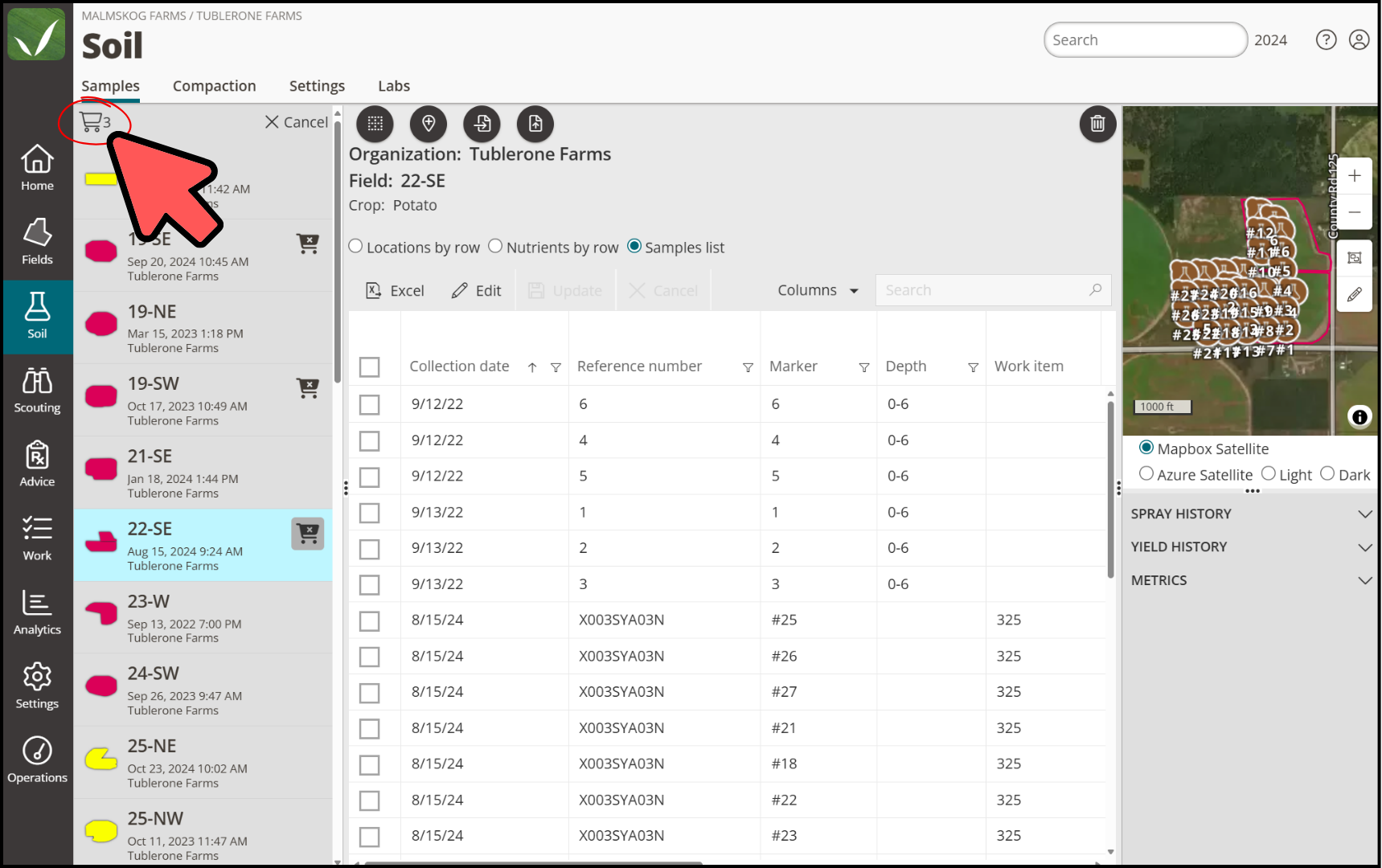Switch to the Compaction tab
Image resolution: width=1382 pixels, height=868 pixels.
[214, 86]
